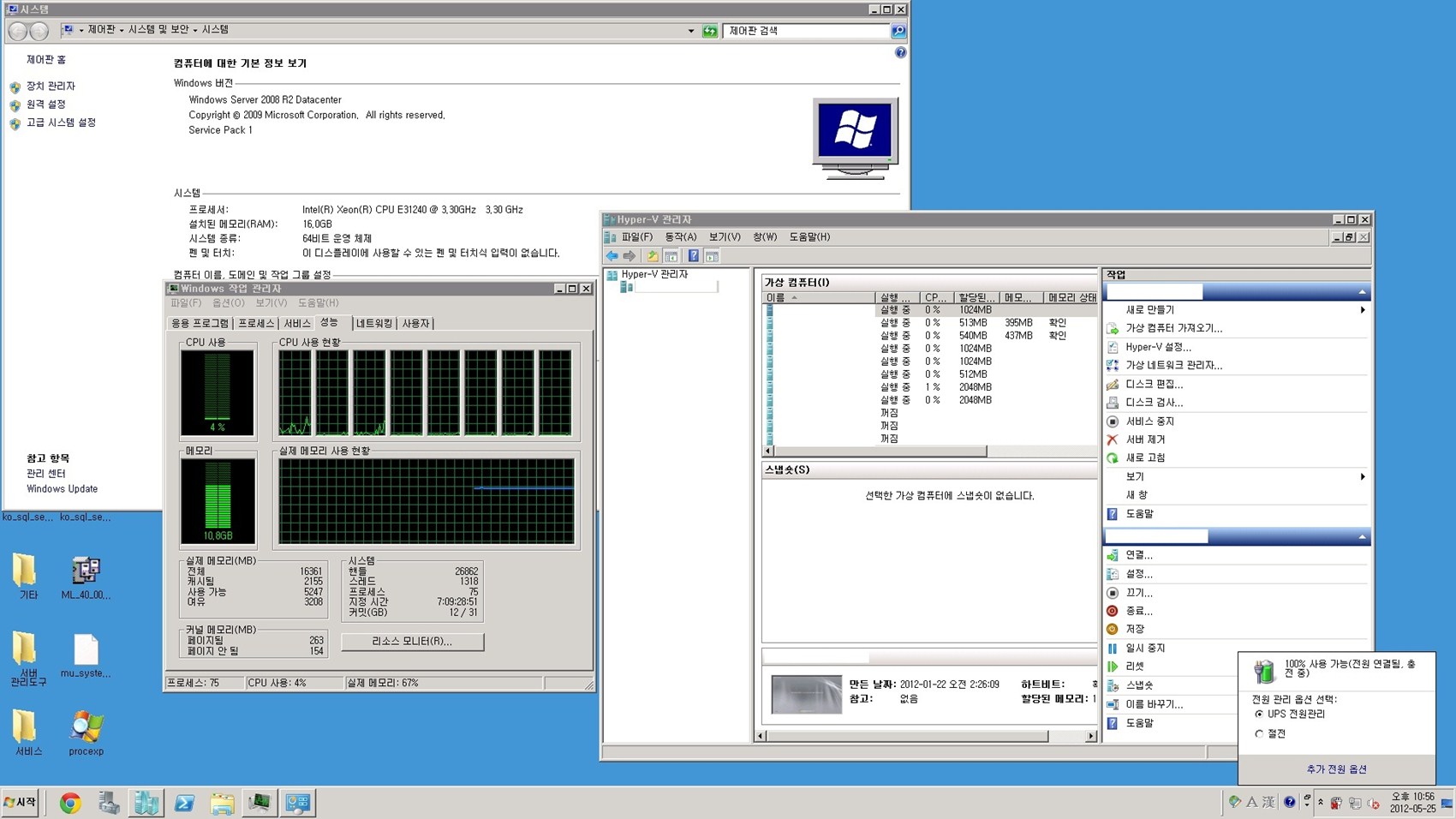1456x819 pixels.
Task: Open 설정 action for selected VM
Action: click(1138, 574)
